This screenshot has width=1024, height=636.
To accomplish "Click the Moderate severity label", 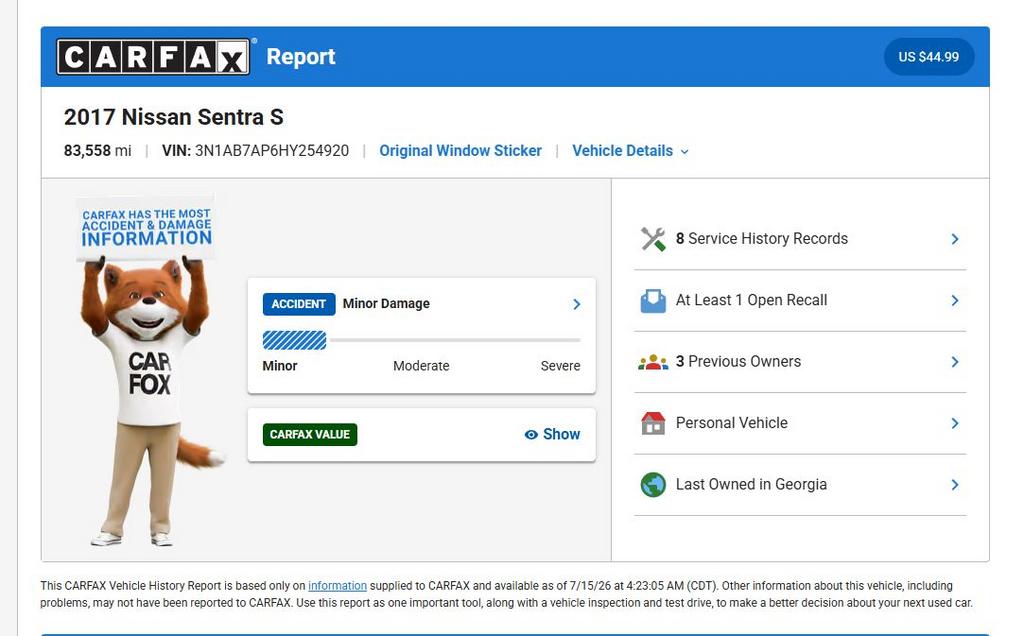I will click(421, 366).
